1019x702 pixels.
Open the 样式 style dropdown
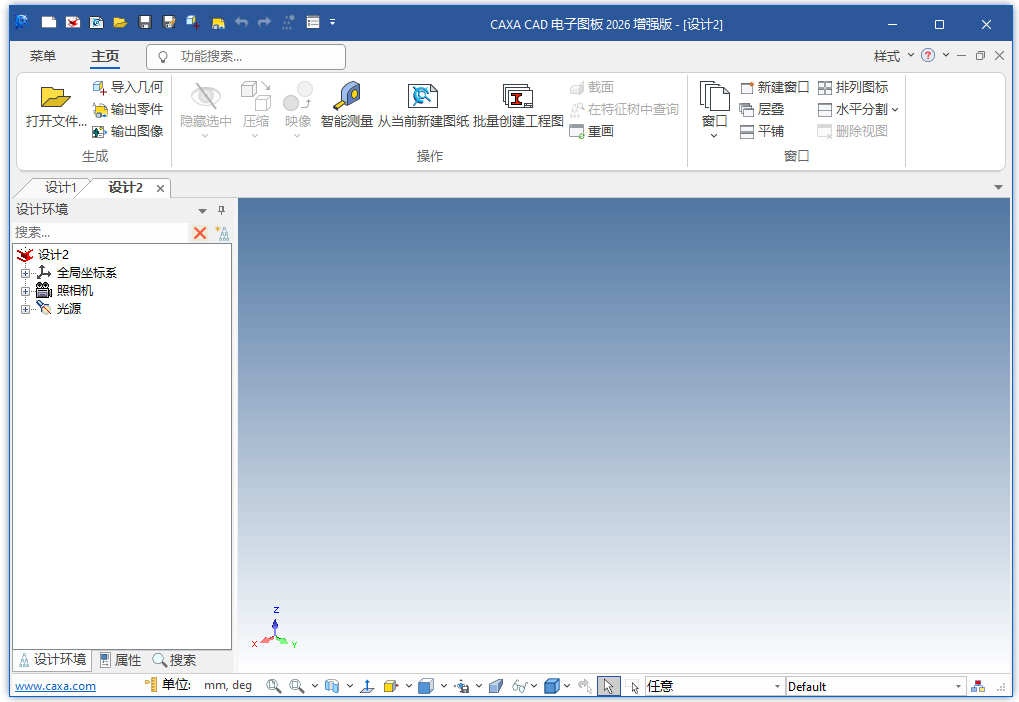[893, 56]
